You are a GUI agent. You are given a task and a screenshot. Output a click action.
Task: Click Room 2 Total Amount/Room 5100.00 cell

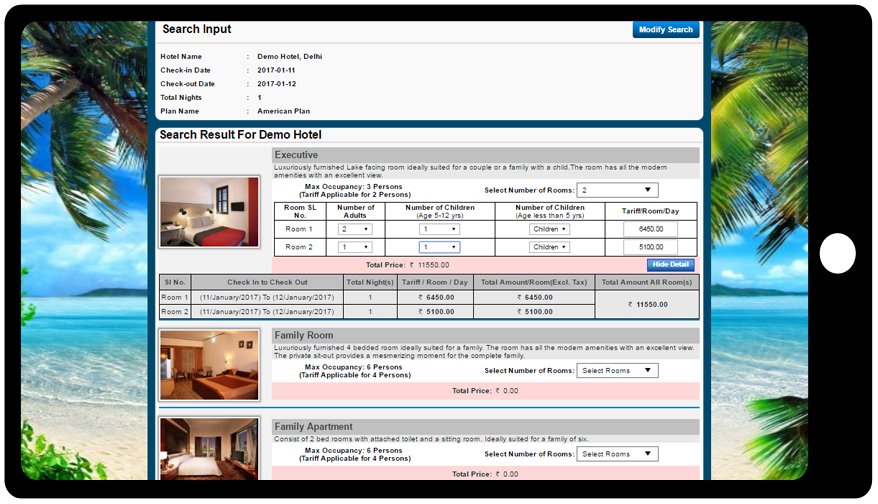pyautogui.click(x=534, y=312)
